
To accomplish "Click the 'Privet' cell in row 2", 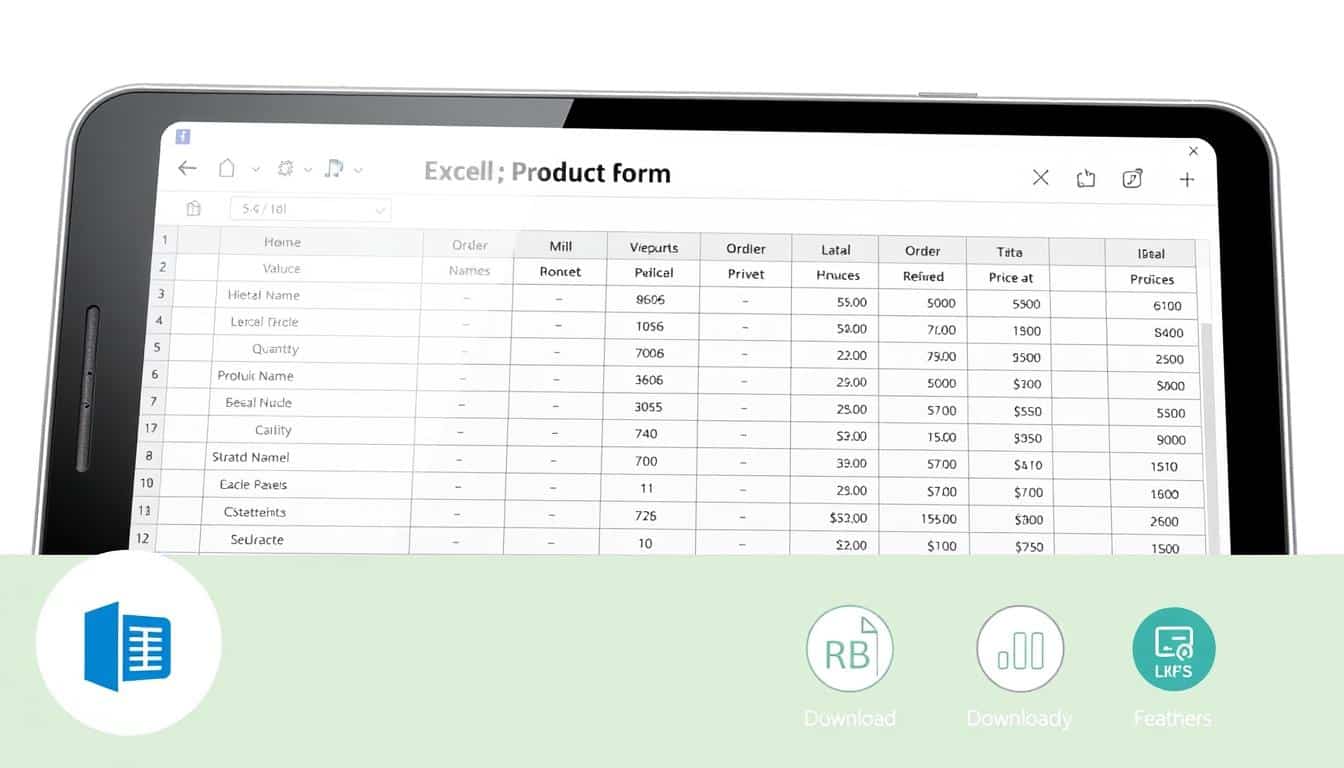I will tap(746, 274).
